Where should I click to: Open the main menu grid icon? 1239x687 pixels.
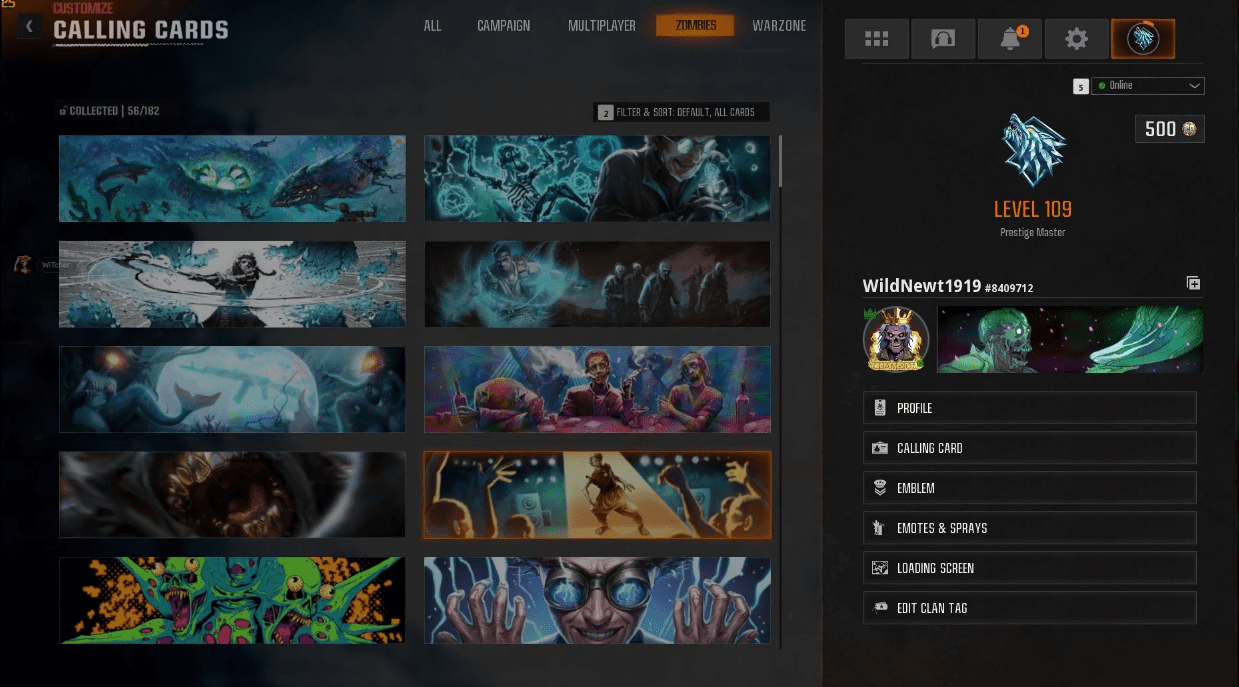point(877,38)
